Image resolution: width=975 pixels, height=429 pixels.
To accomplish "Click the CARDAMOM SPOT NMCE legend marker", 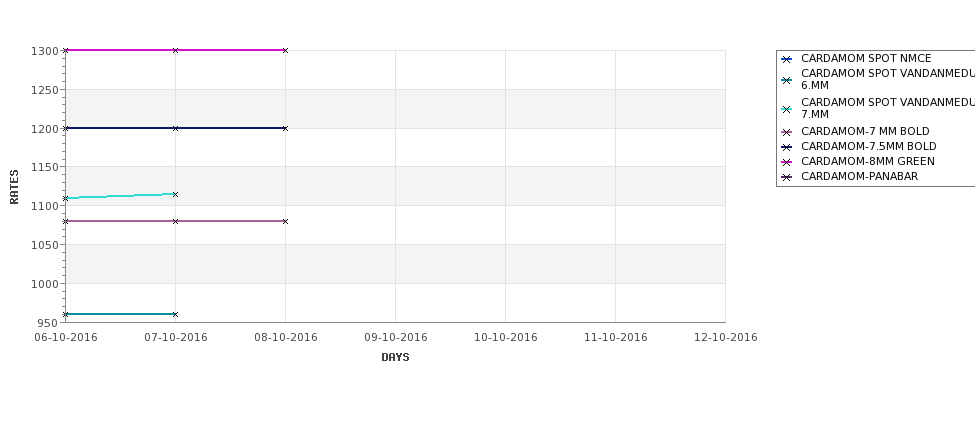I will tap(786, 59).
